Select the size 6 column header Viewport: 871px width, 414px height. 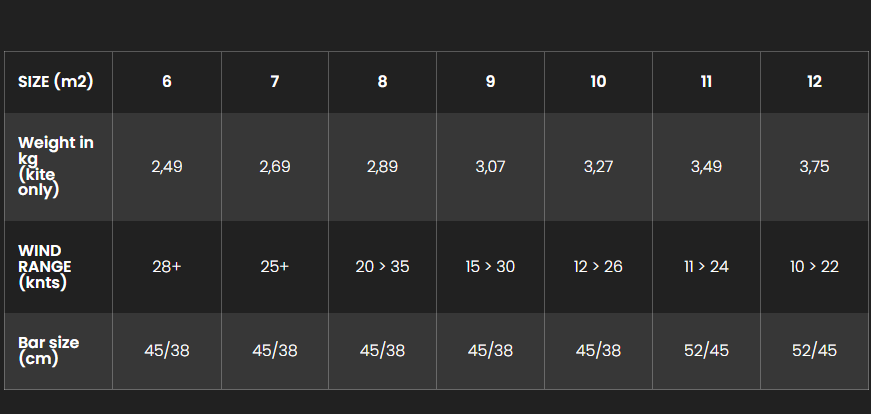pos(167,82)
